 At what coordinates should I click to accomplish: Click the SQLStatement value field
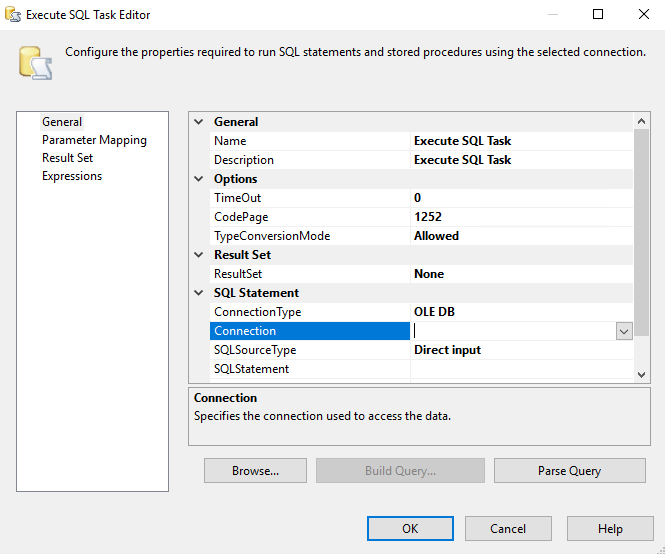click(x=520, y=369)
